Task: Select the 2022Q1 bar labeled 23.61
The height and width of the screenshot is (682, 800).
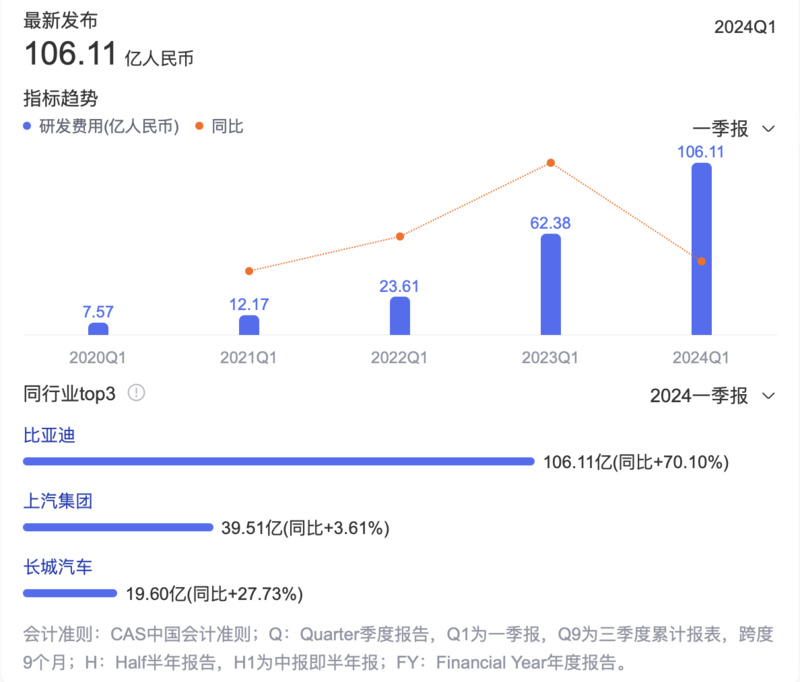Action: (x=400, y=316)
